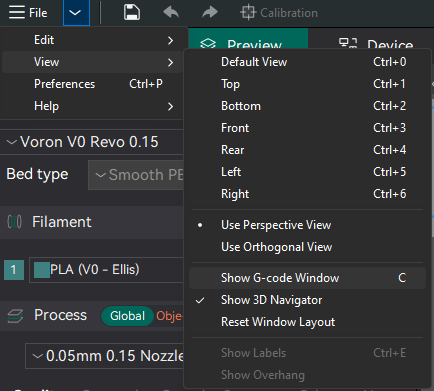Click the Filament section header text
434x391 pixels.
coord(62,222)
